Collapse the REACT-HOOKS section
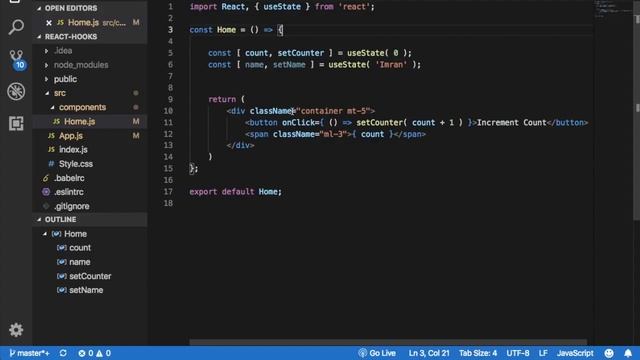The image size is (640, 360). 90,37
